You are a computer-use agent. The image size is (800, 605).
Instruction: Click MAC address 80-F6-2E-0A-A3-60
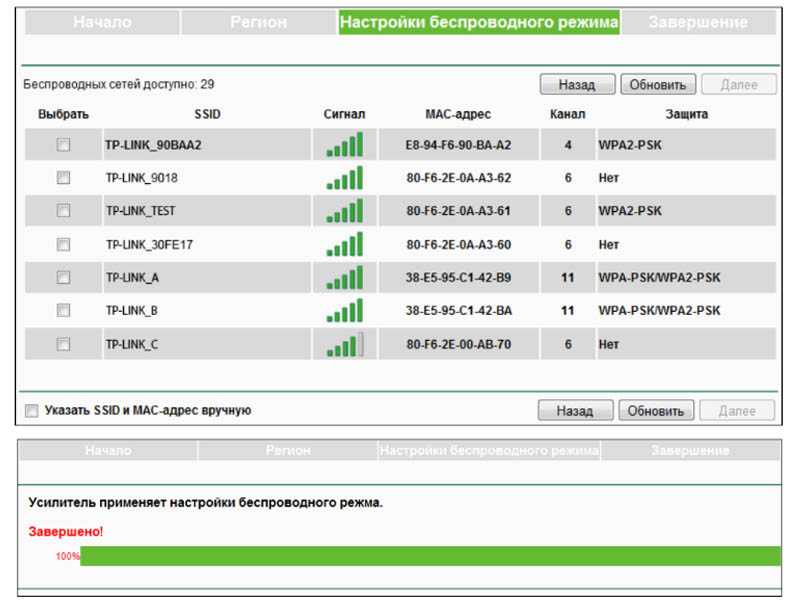pos(459,245)
